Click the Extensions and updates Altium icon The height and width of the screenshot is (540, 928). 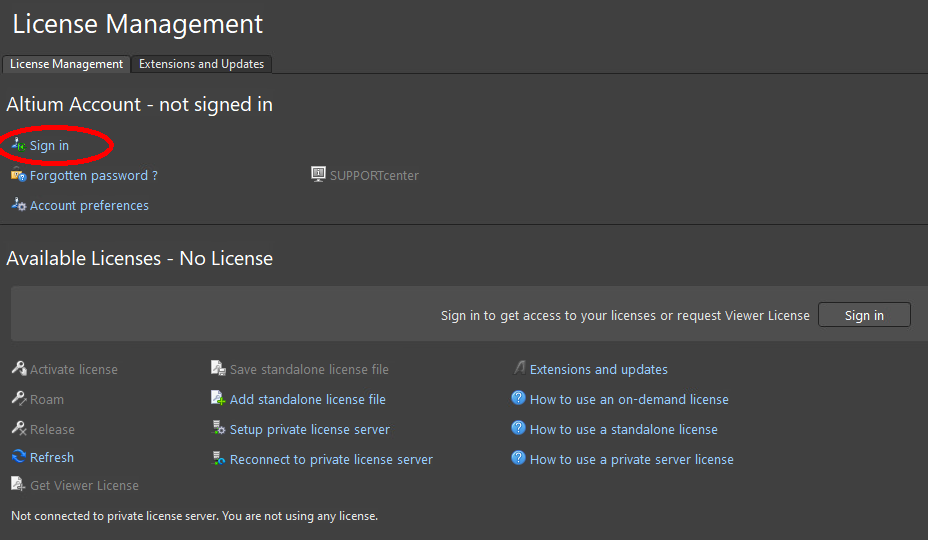pyautogui.click(x=519, y=368)
